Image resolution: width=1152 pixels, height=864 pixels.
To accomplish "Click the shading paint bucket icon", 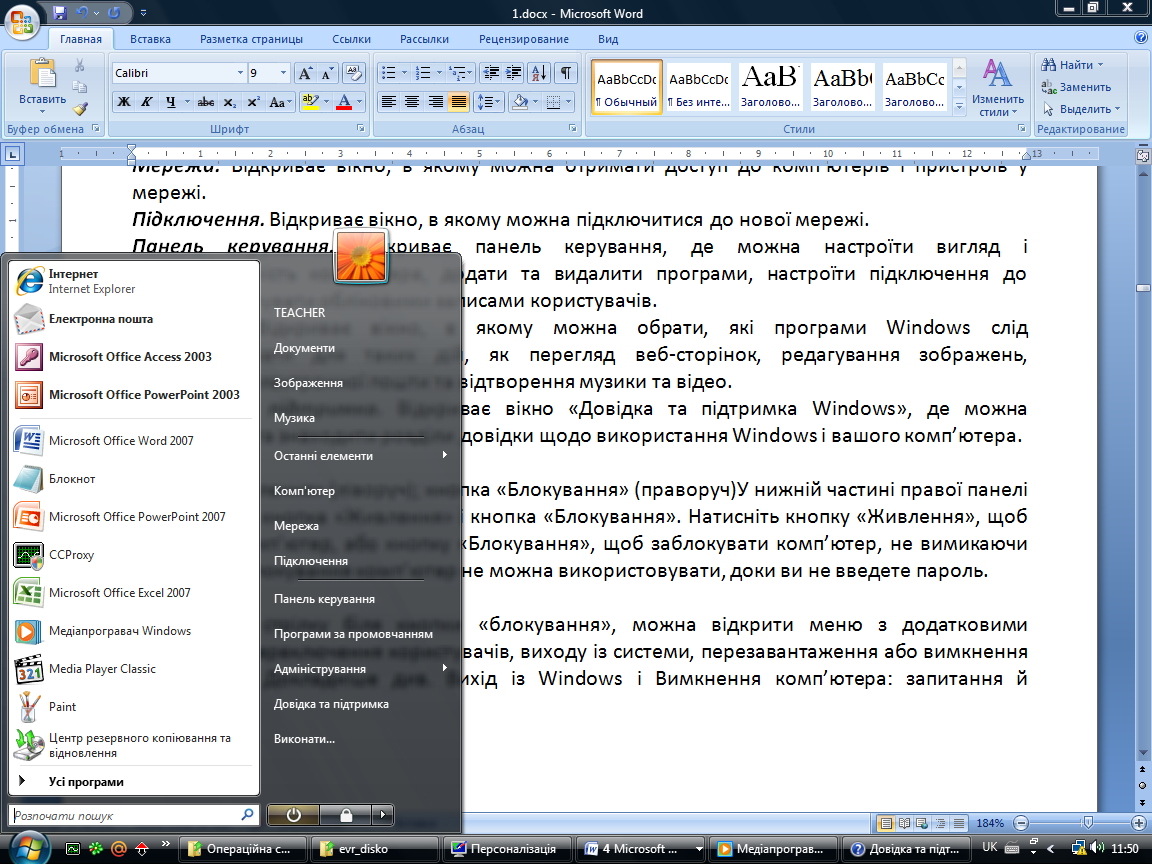I will (519, 102).
